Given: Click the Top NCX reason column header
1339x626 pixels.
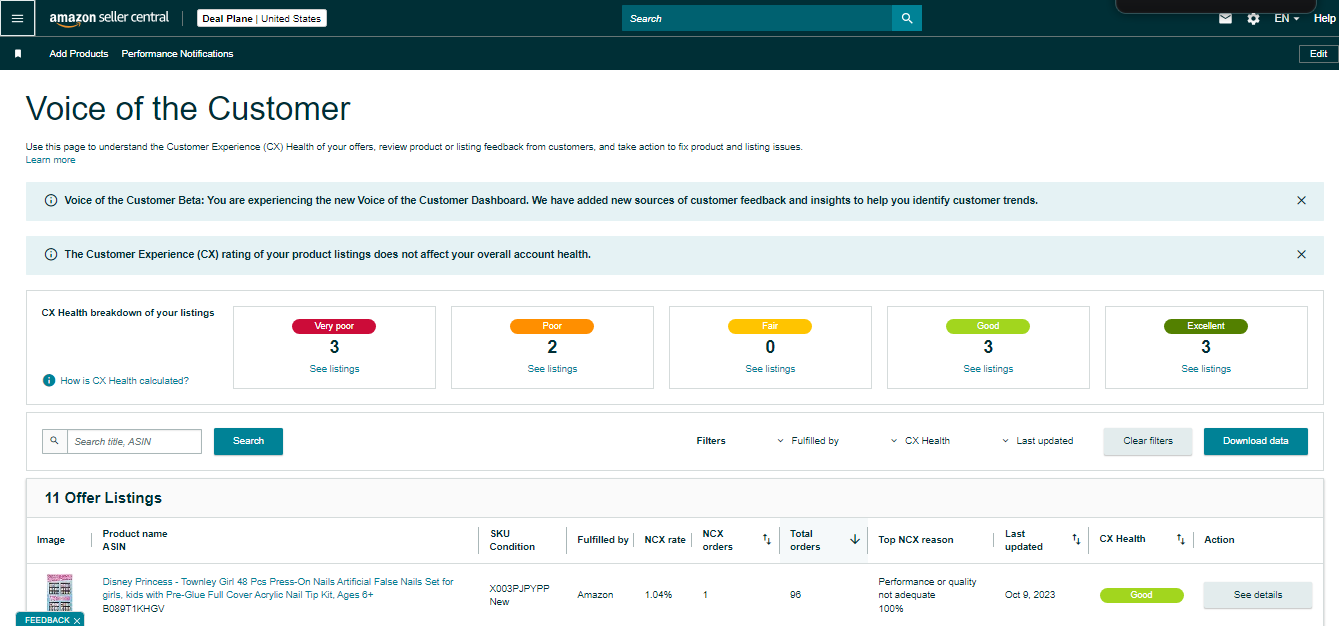Looking at the screenshot, I should click(916, 540).
